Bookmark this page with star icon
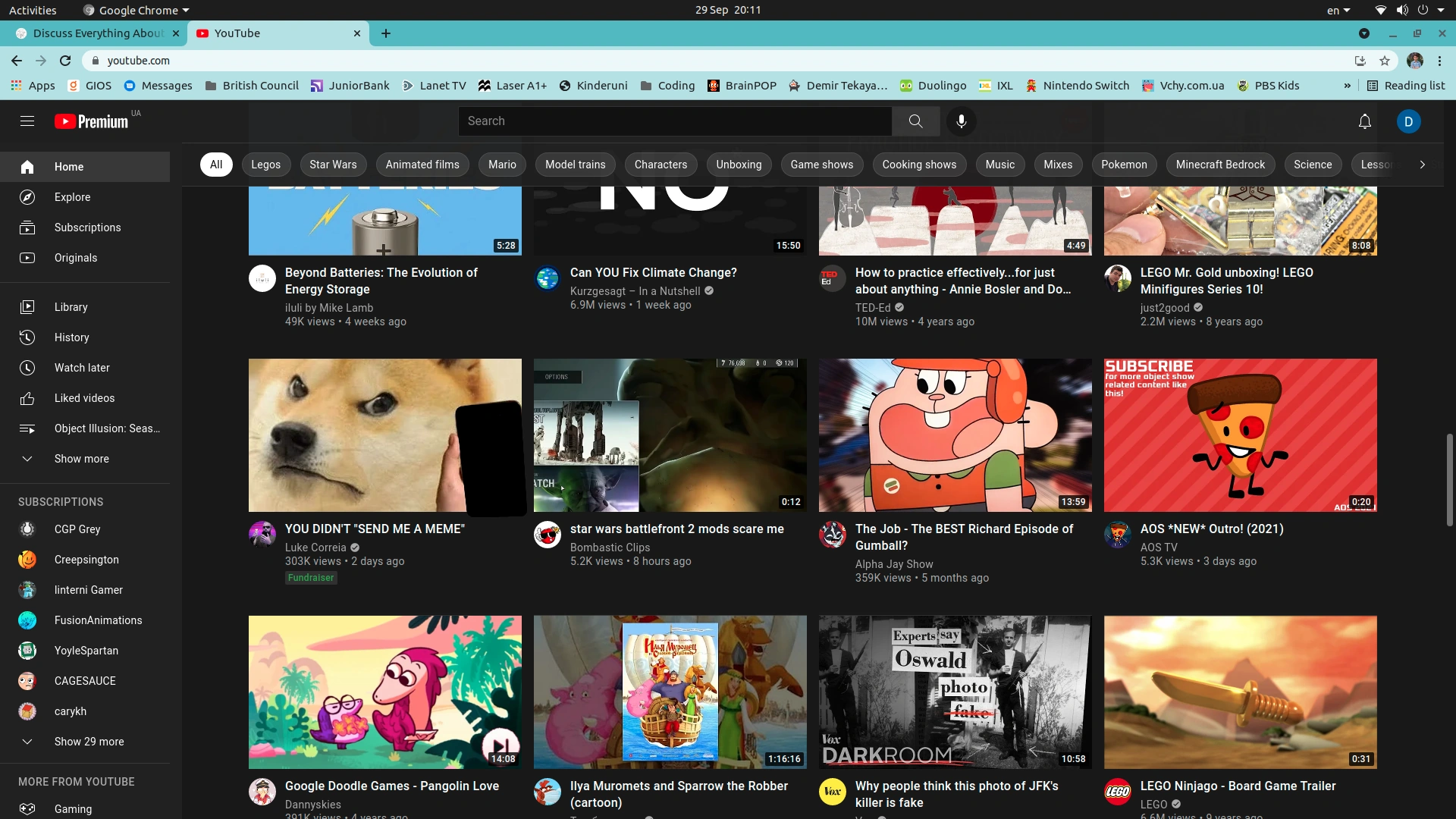Image resolution: width=1456 pixels, height=819 pixels. (x=1385, y=61)
